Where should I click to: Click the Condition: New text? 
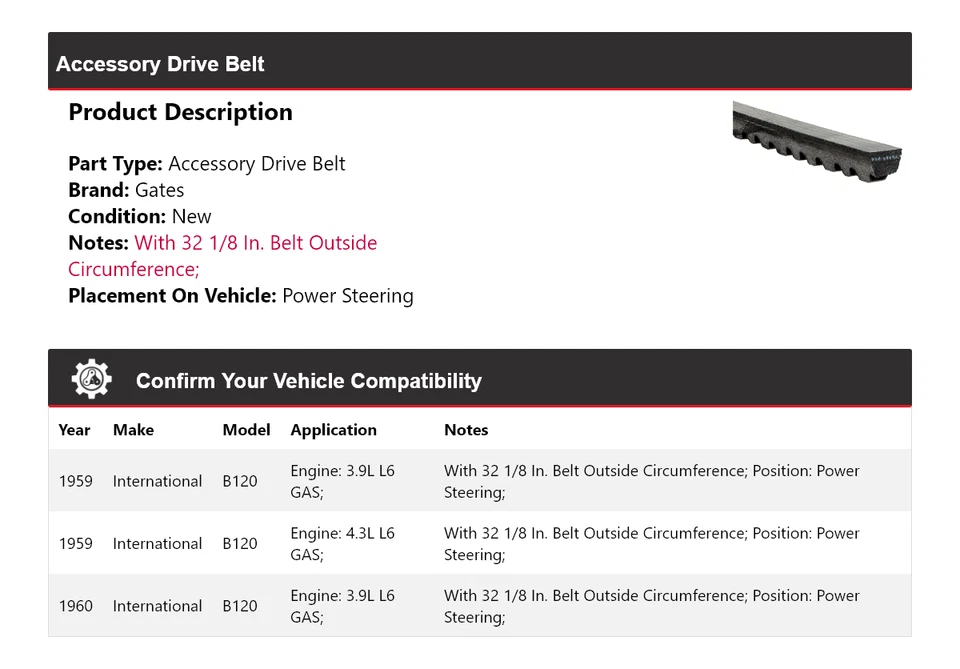[140, 216]
